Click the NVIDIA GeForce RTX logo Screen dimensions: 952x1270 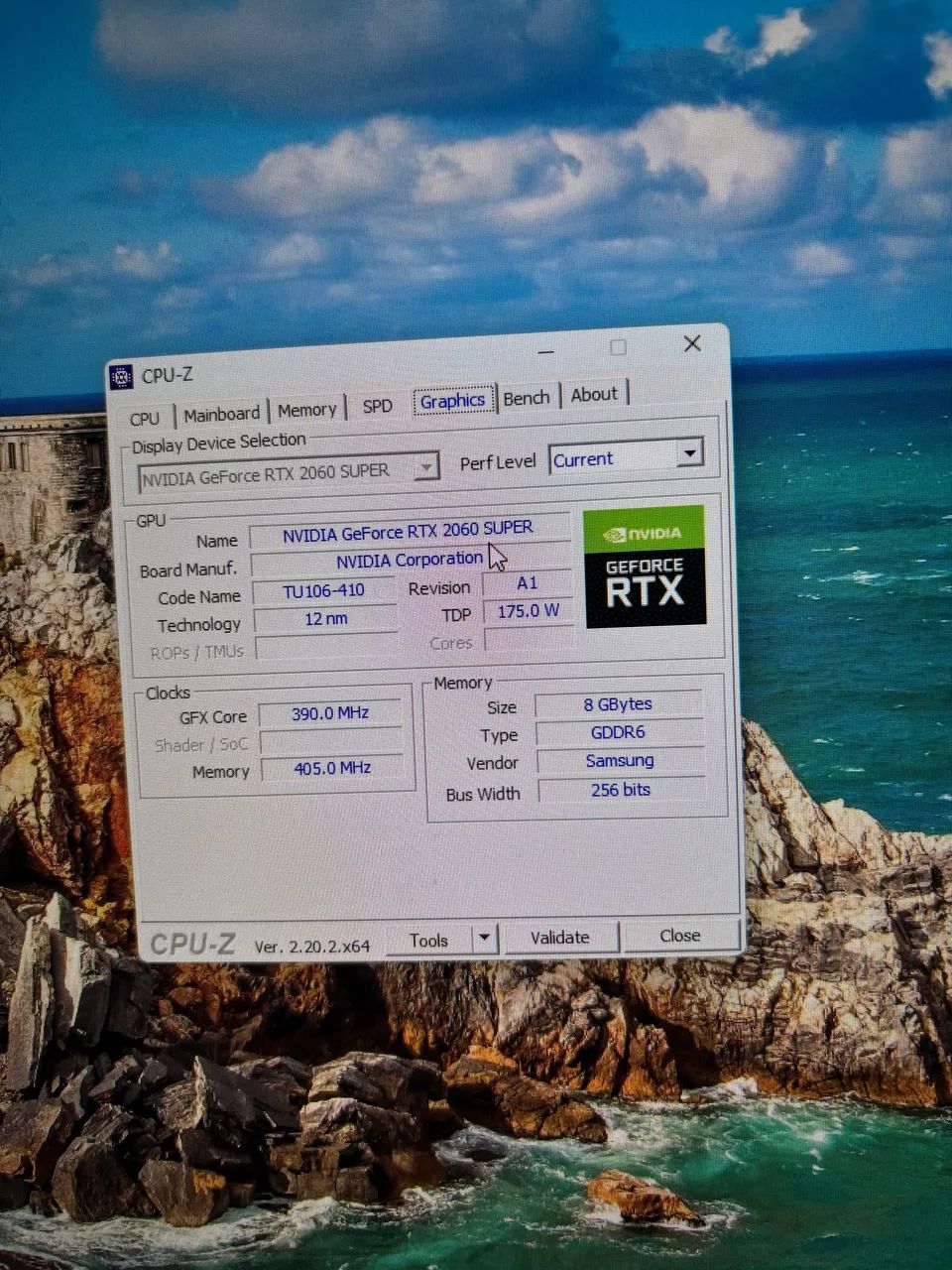tap(645, 567)
